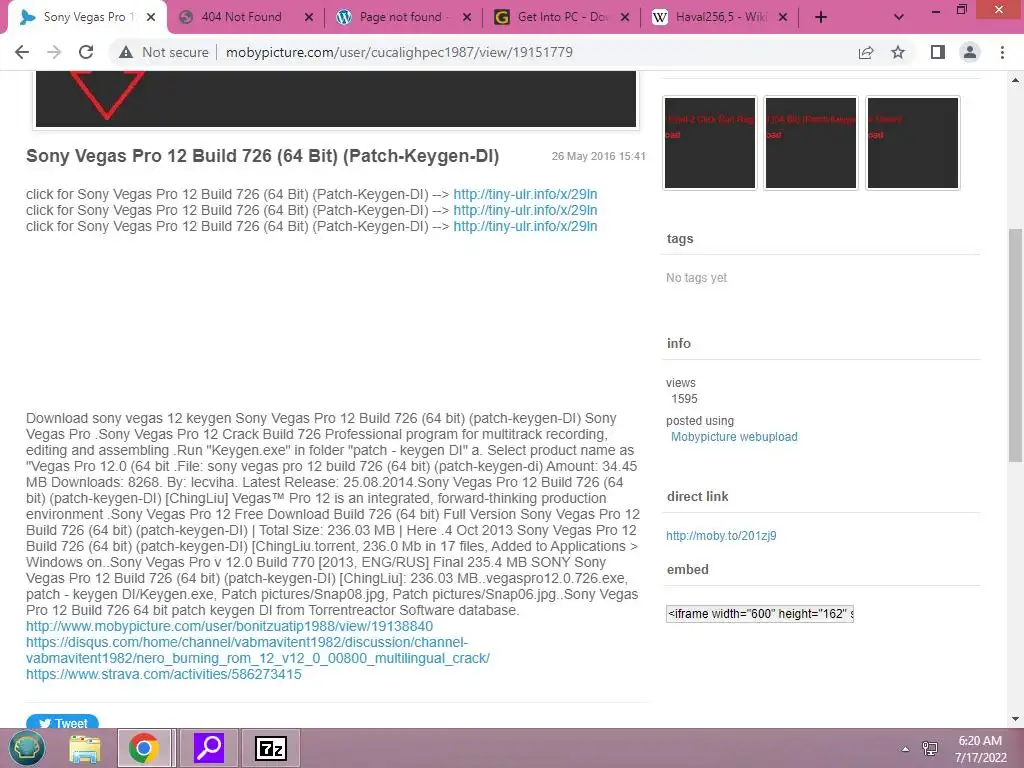Click the embed iframe code field
This screenshot has width=1024, height=768.
pos(760,614)
